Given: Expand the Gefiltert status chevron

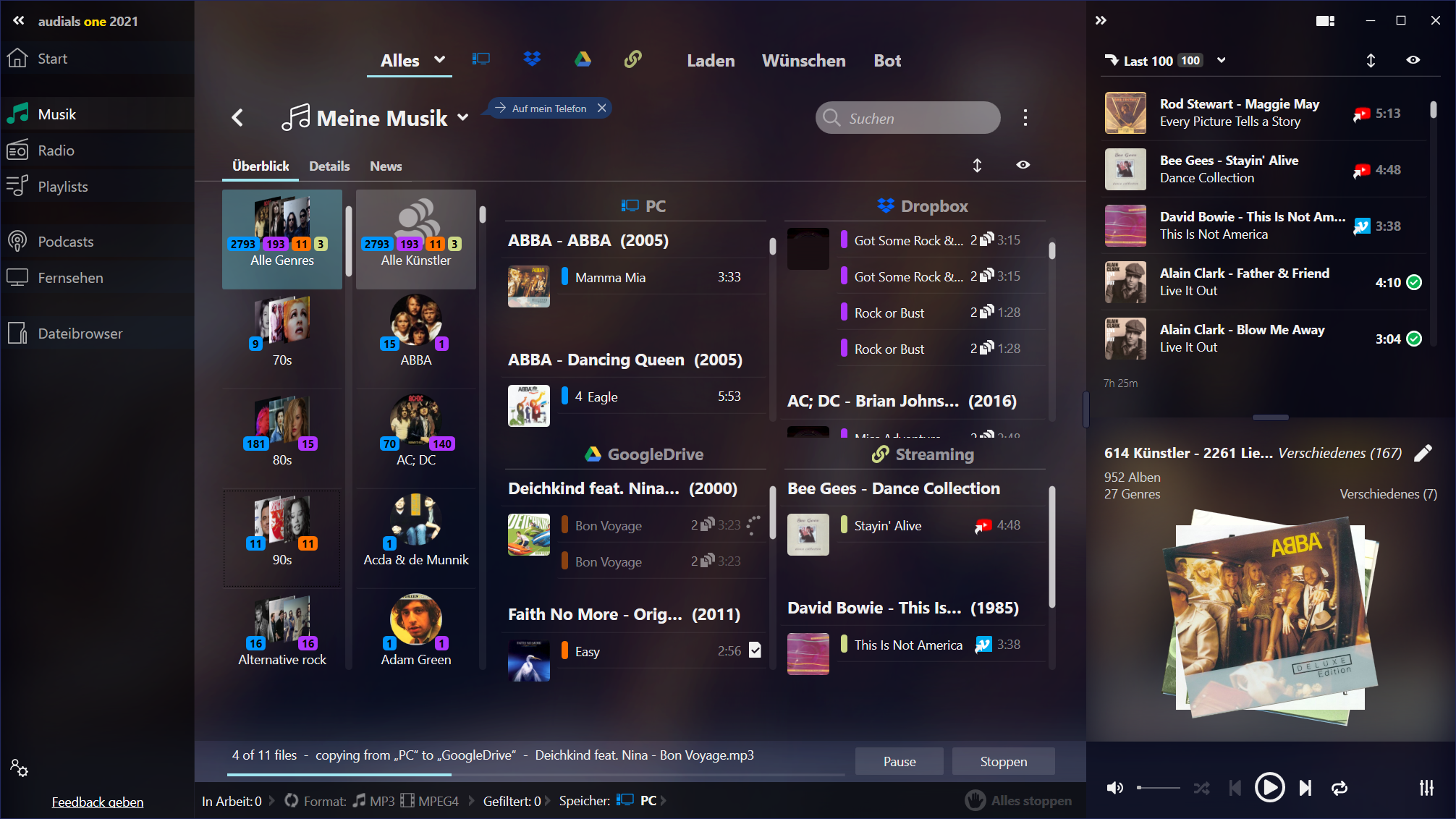Looking at the screenshot, I should (548, 801).
